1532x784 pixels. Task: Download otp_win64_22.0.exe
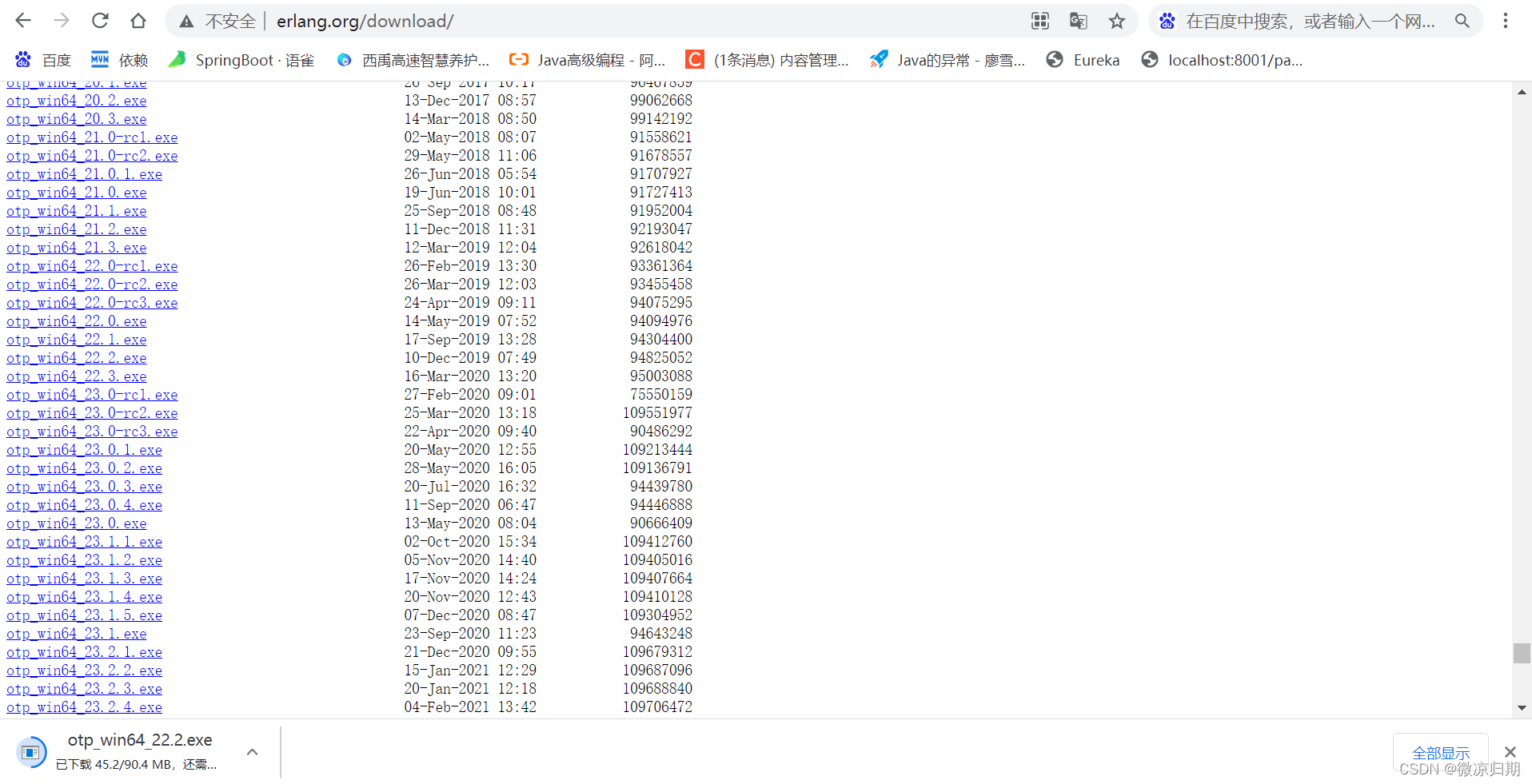(77, 321)
